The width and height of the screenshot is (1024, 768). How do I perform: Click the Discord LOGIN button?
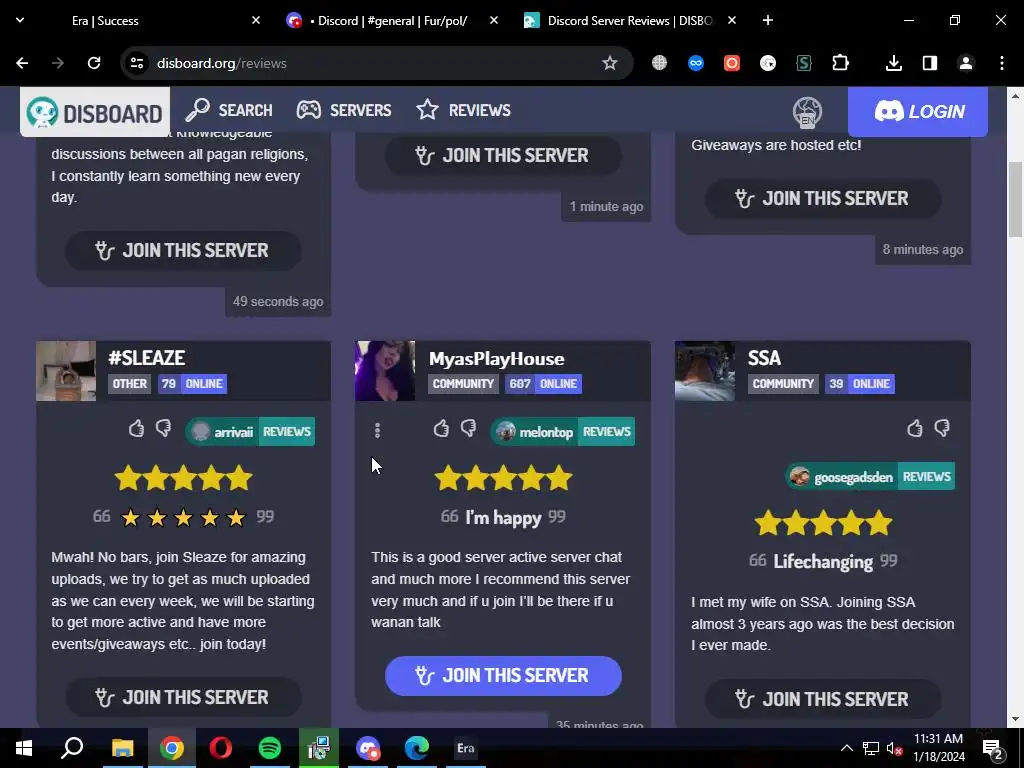(918, 112)
